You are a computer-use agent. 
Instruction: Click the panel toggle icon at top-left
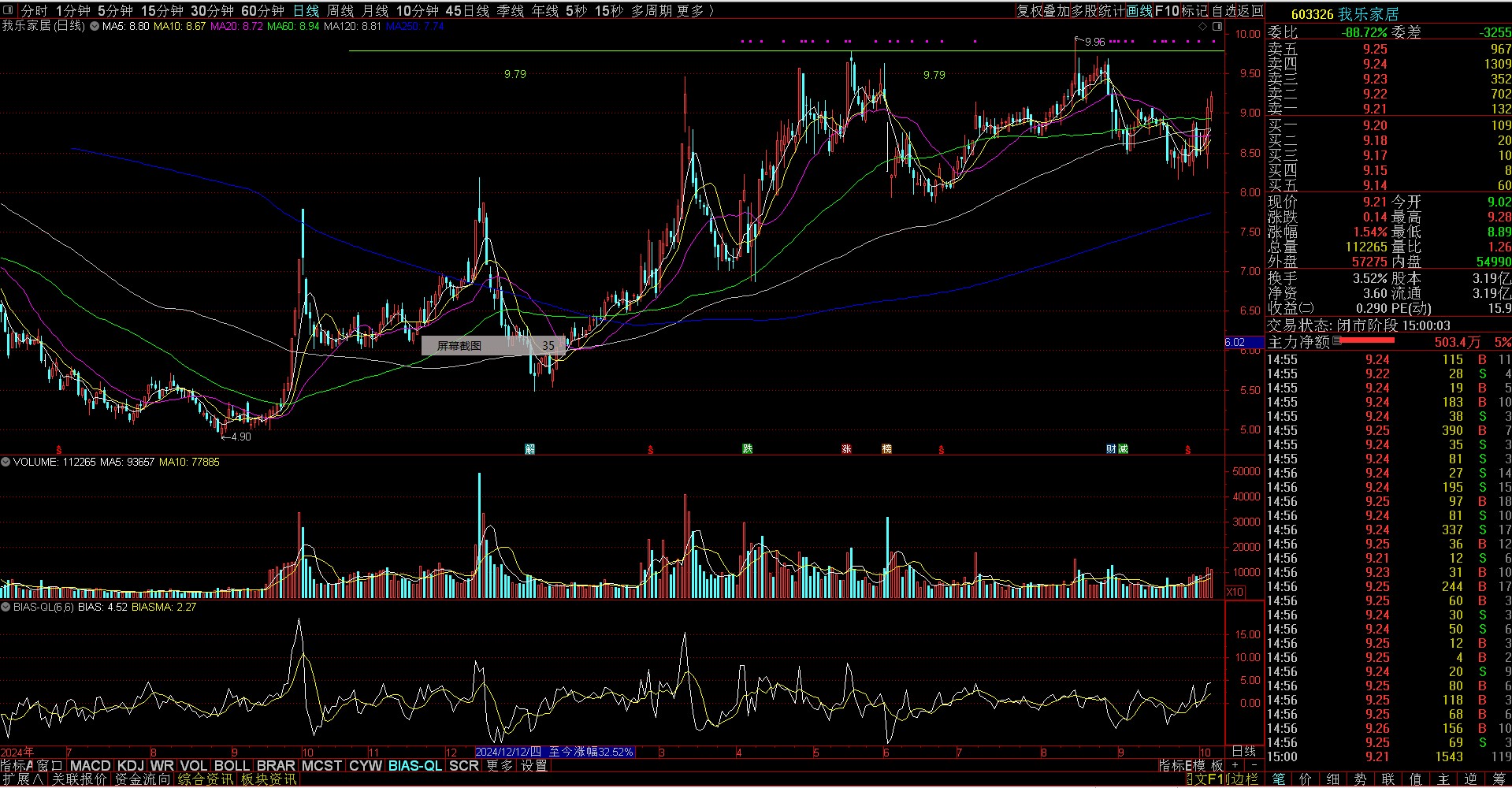8,11
